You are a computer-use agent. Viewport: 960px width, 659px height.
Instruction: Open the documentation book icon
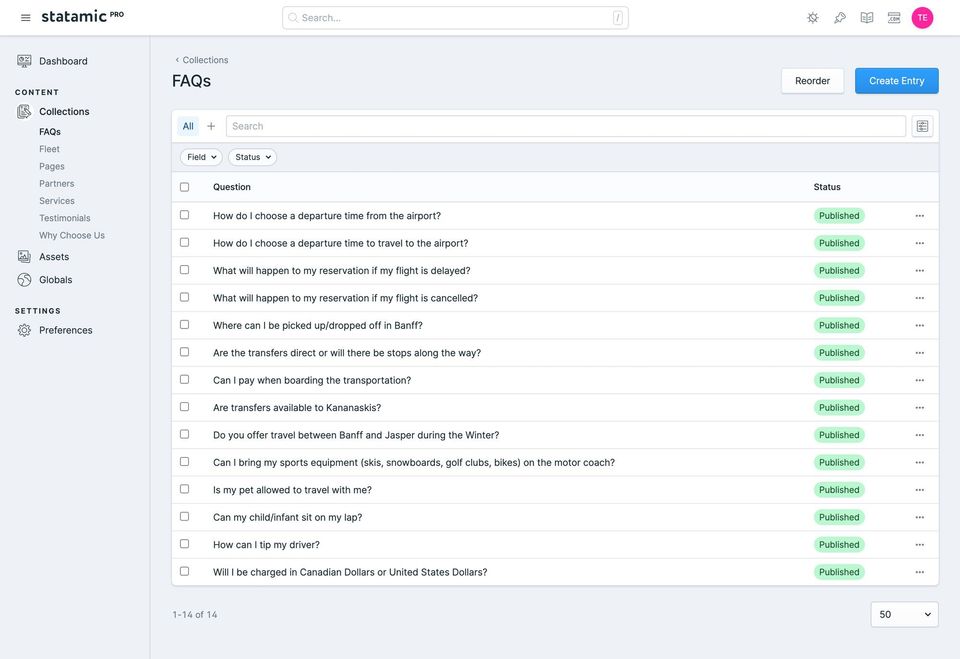867,18
